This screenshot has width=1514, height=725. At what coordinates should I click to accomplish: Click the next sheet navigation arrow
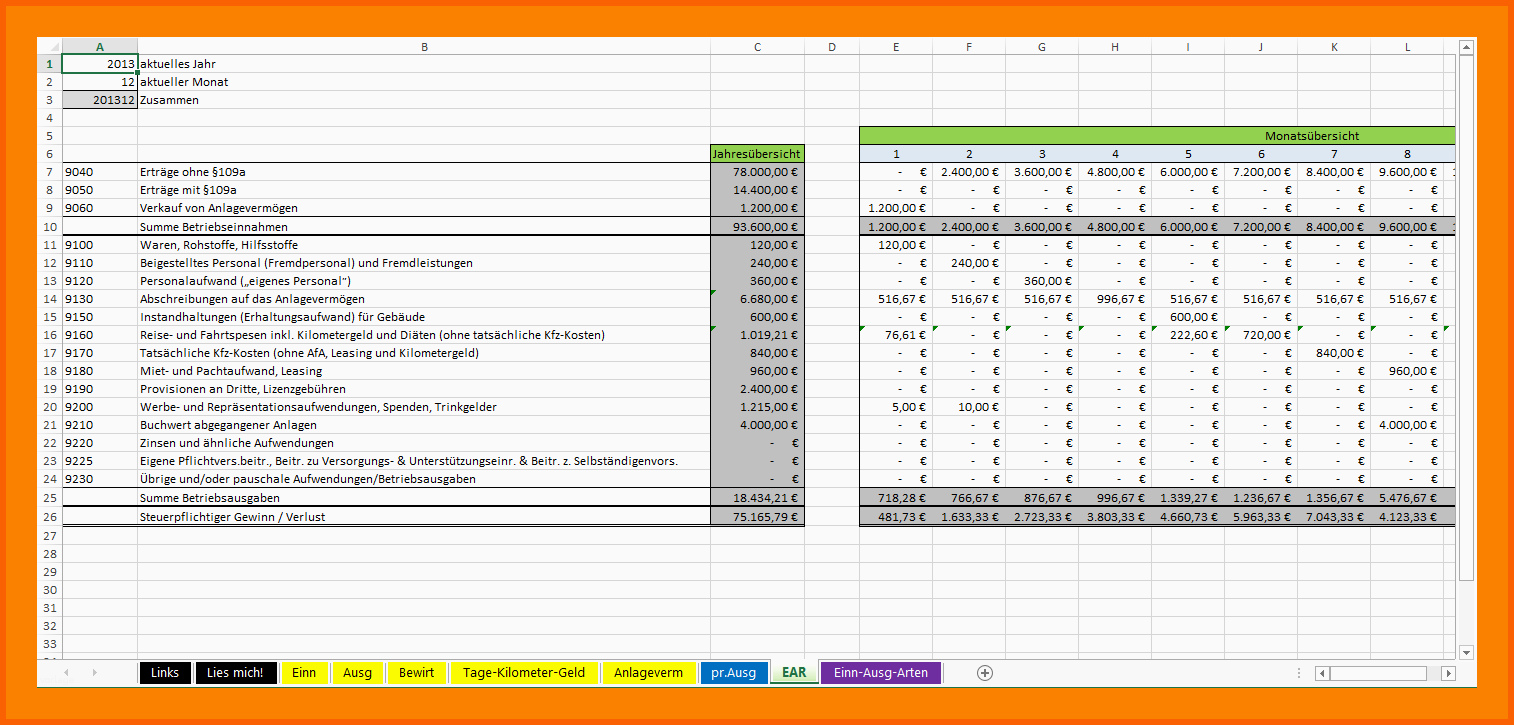point(95,673)
